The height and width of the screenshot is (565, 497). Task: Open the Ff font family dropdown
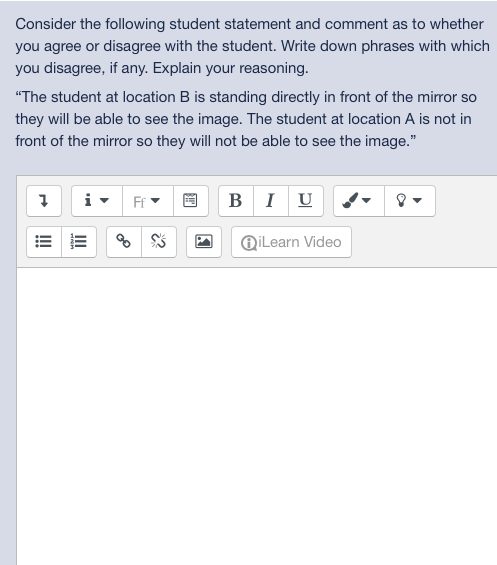click(148, 201)
